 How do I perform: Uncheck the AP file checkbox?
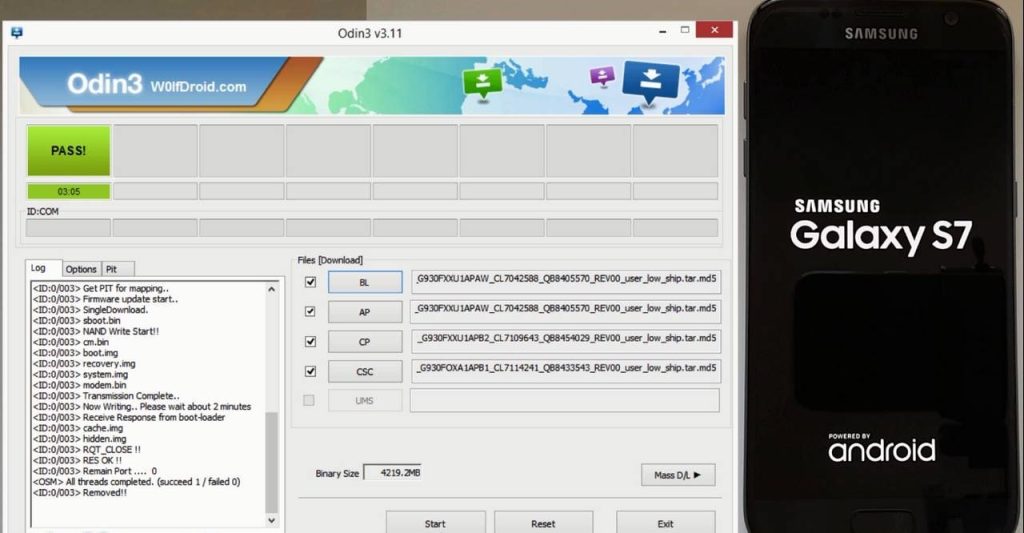click(310, 312)
